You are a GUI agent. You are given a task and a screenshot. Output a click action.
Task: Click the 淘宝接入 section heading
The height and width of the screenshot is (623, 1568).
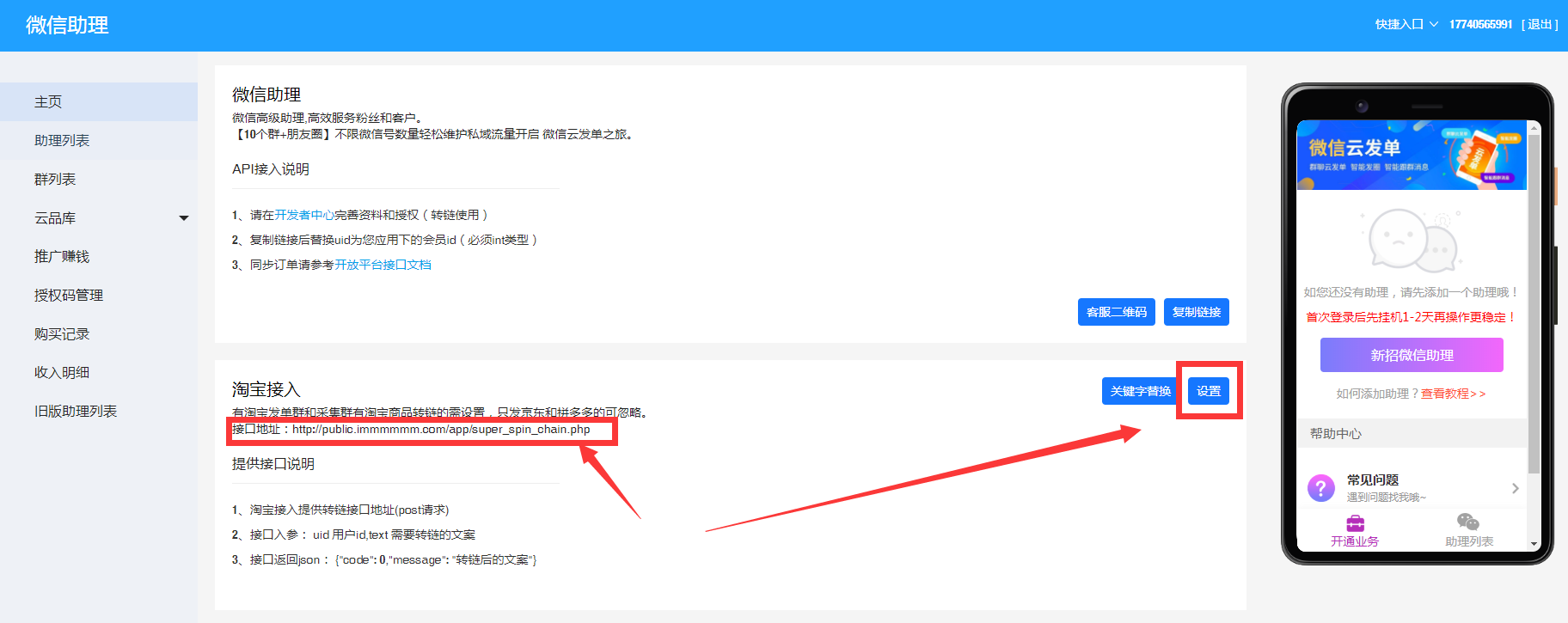266,390
